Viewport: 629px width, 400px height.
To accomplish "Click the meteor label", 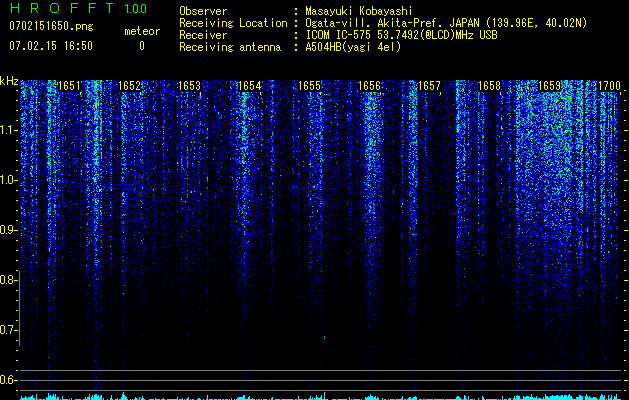I will point(142,31).
